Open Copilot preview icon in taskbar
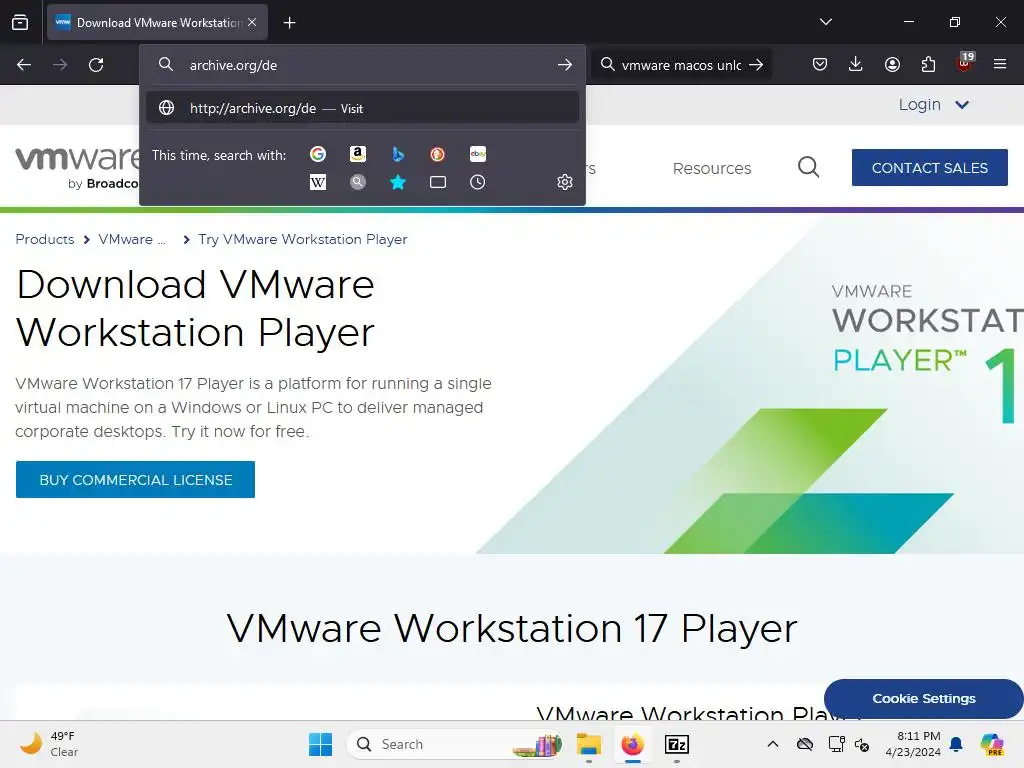1024x768 pixels. pos(992,744)
